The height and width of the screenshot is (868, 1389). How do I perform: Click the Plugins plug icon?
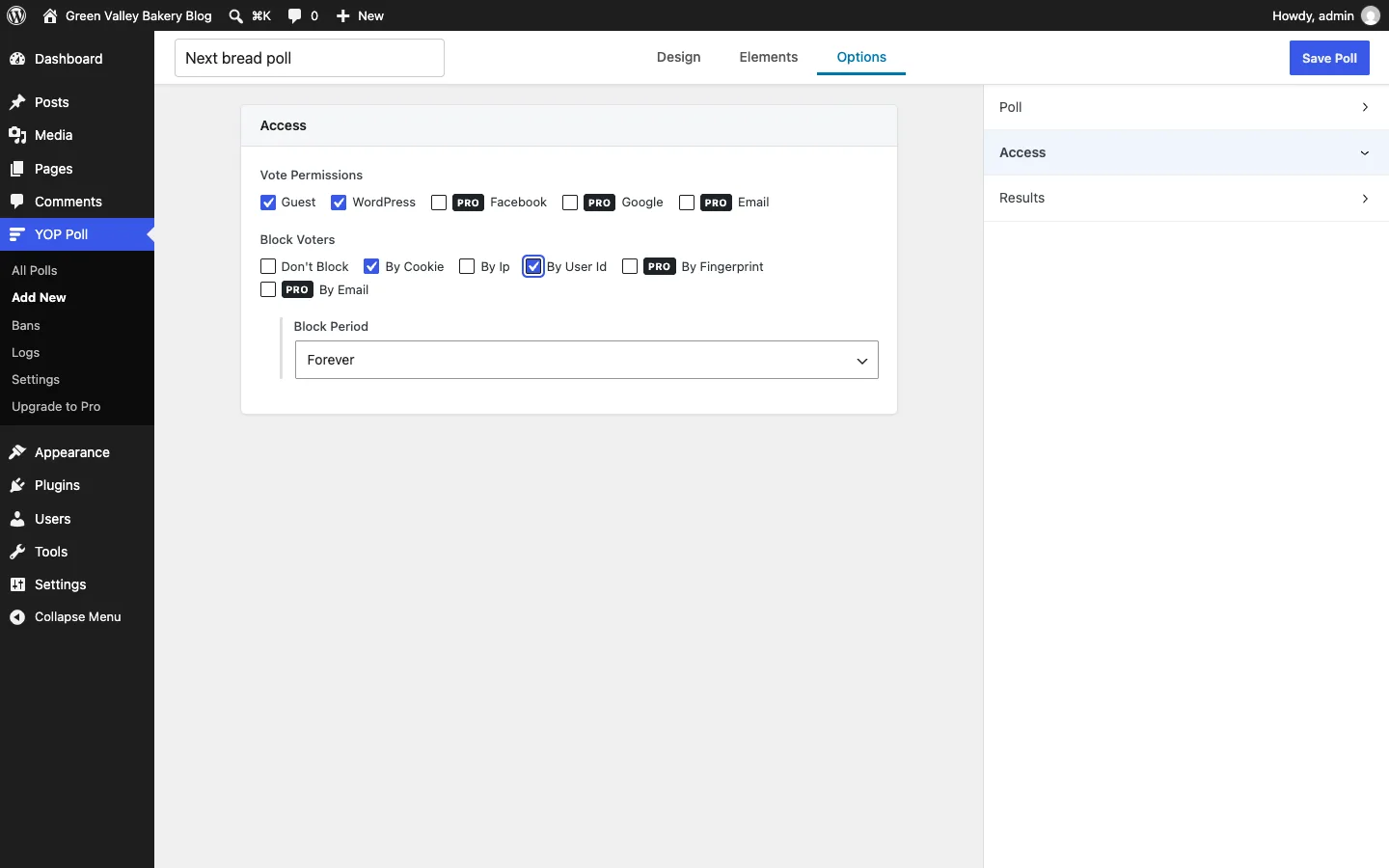(17, 485)
